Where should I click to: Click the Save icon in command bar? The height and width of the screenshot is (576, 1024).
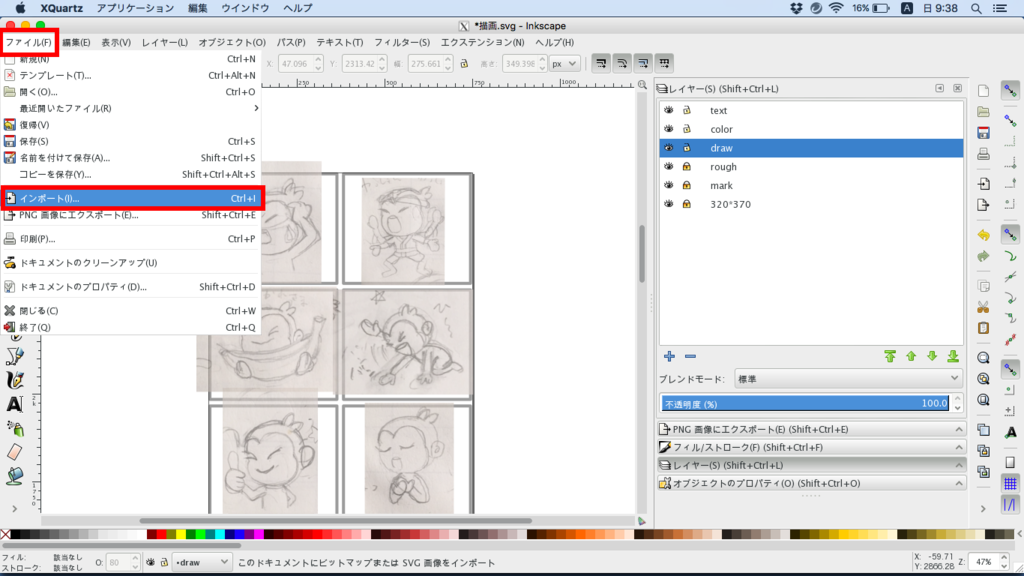(x=984, y=133)
